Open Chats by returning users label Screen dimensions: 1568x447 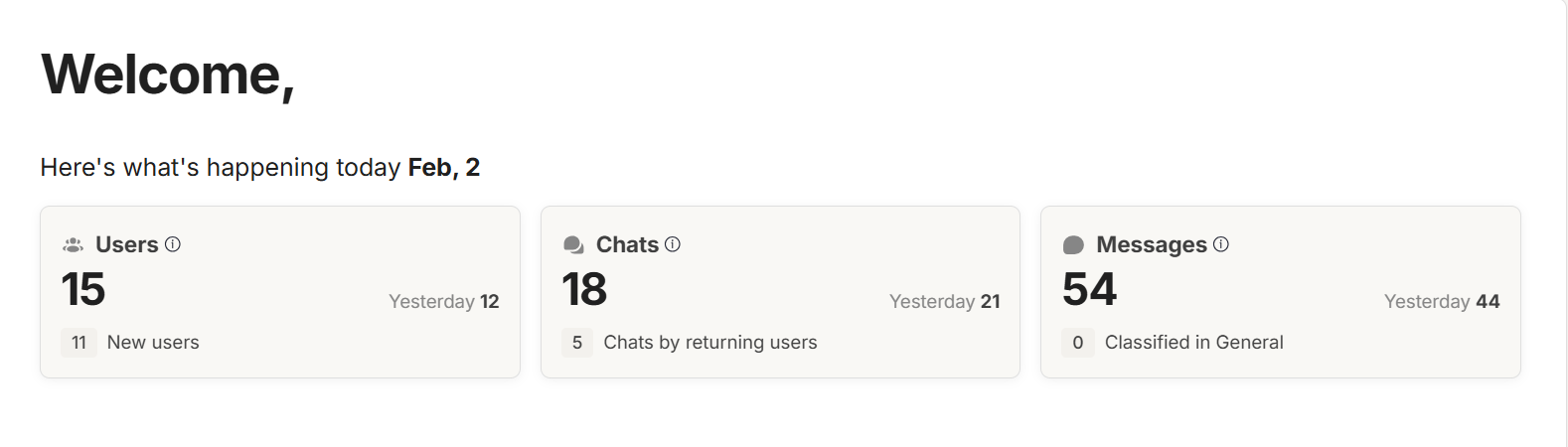pyautogui.click(x=710, y=343)
